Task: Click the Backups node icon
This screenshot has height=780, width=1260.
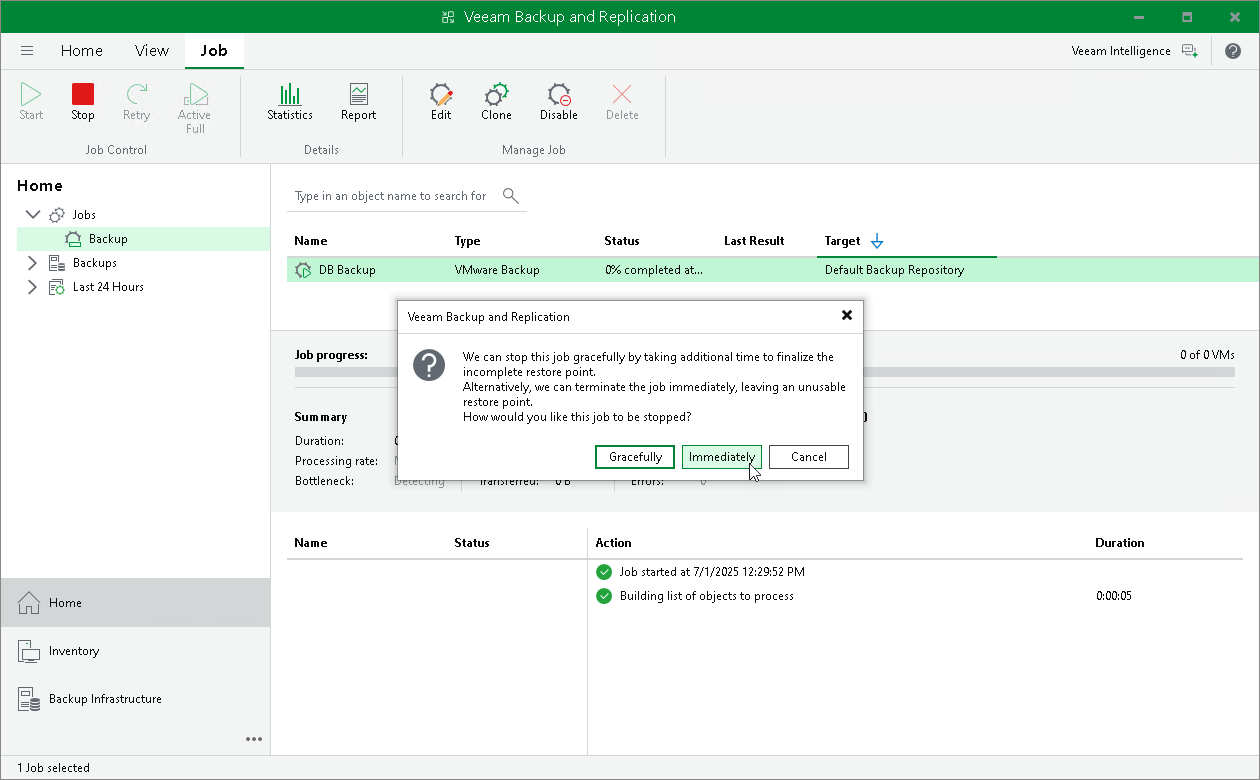Action: tap(57, 263)
